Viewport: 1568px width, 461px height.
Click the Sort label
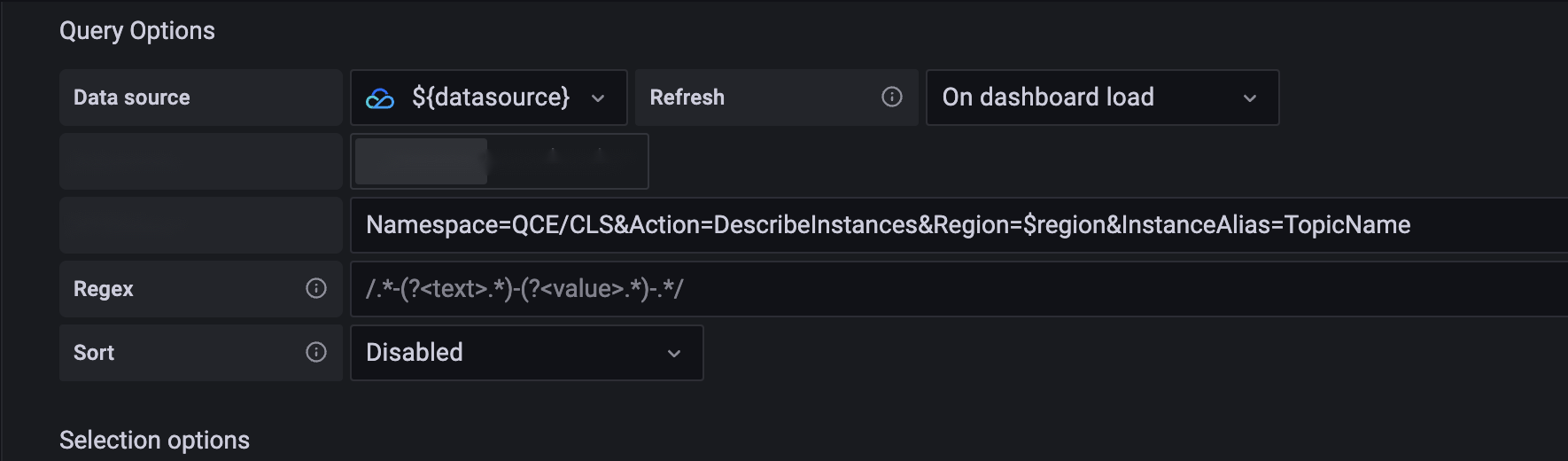click(94, 353)
